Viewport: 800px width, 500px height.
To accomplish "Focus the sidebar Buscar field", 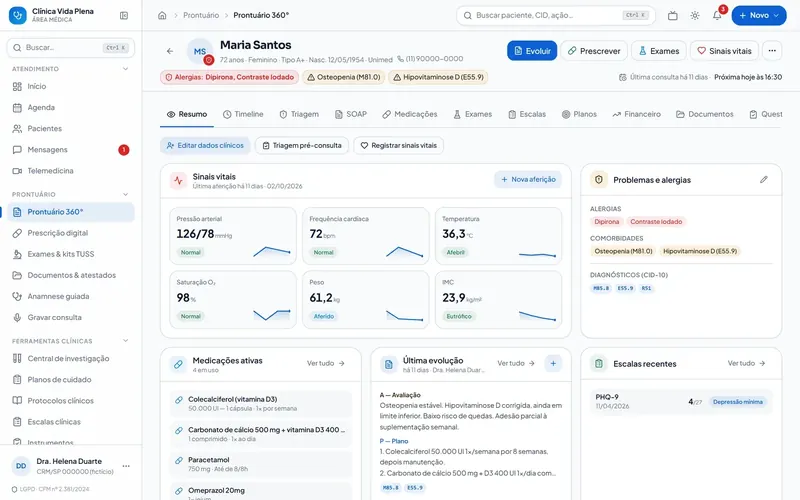I will coord(70,47).
